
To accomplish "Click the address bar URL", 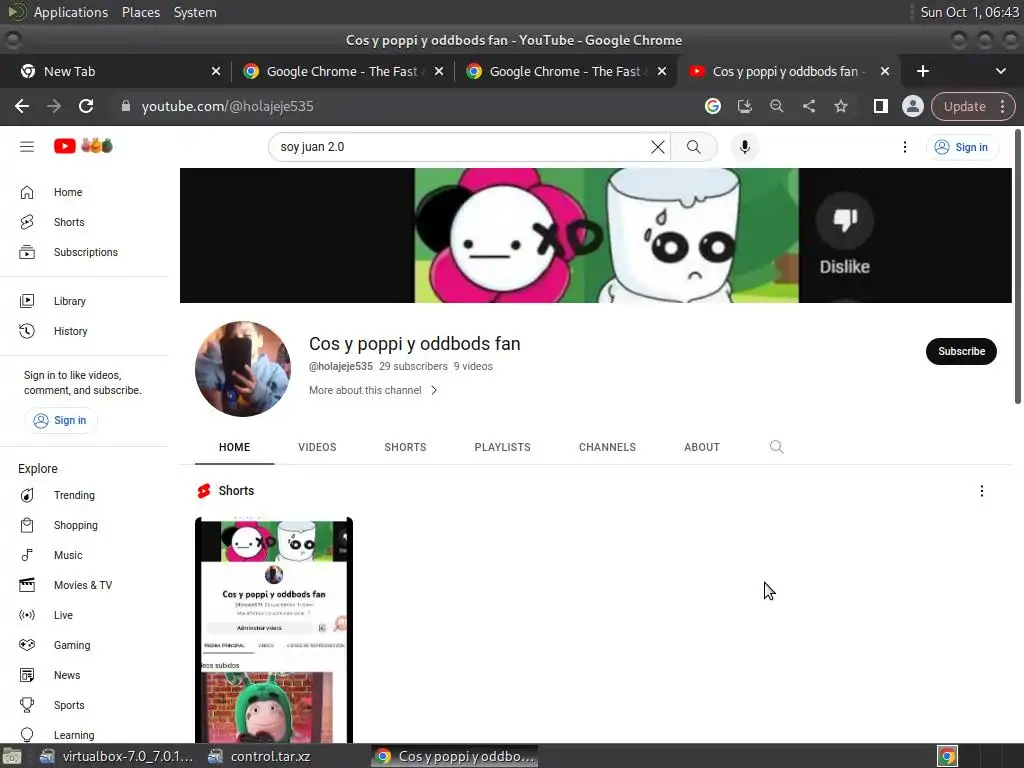I will [227, 106].
